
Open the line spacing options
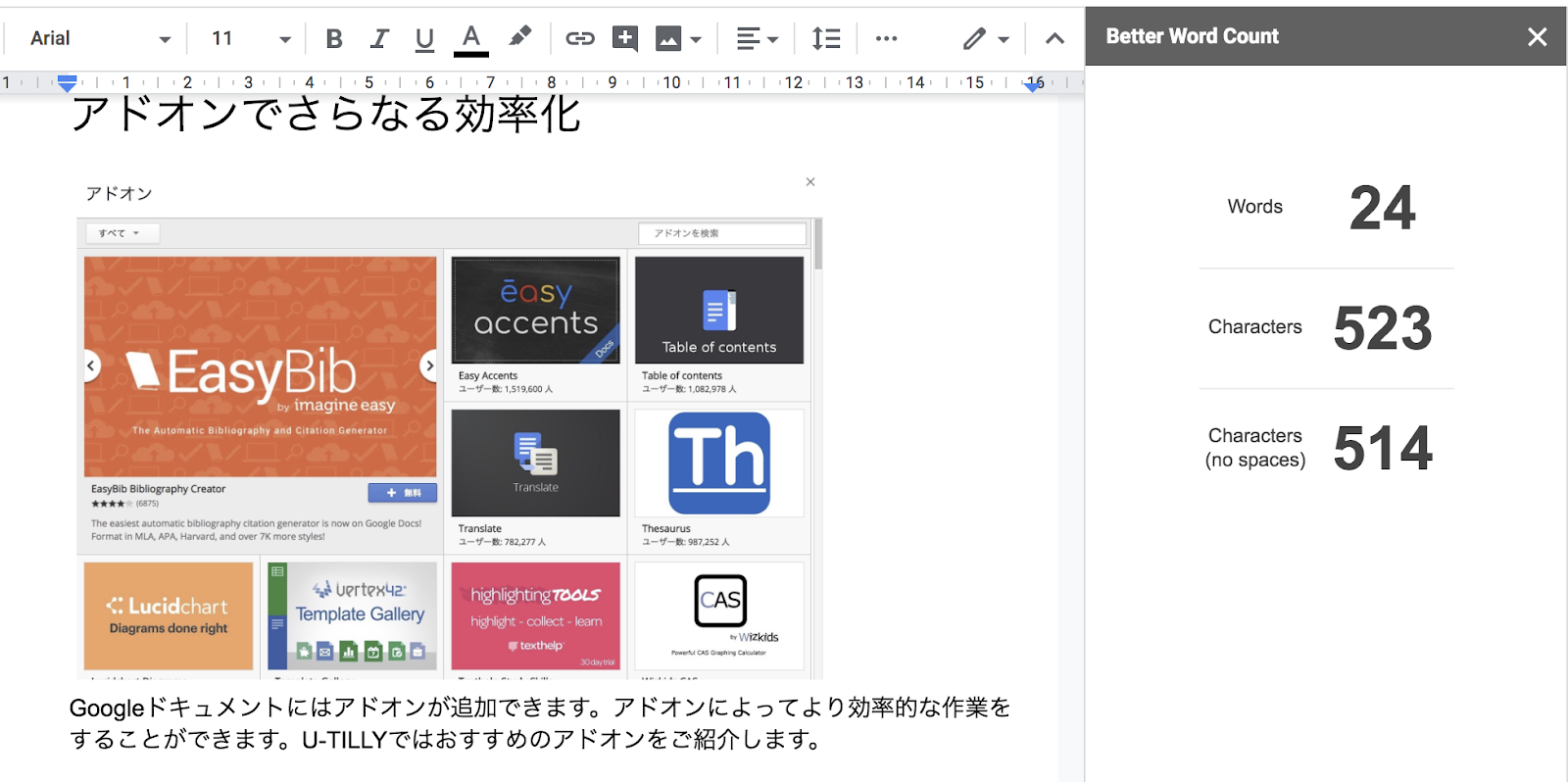click(x=826, y=39)
